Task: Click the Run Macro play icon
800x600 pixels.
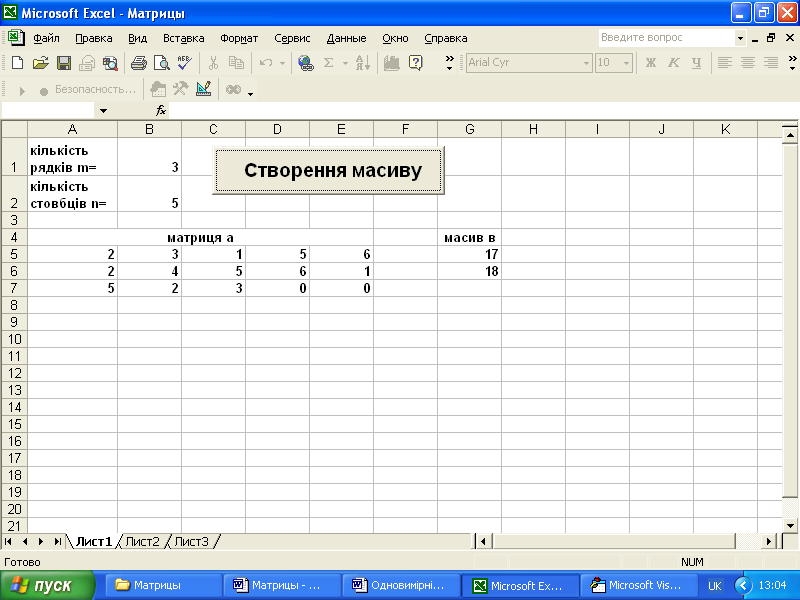Action: (x=22, y=91)
